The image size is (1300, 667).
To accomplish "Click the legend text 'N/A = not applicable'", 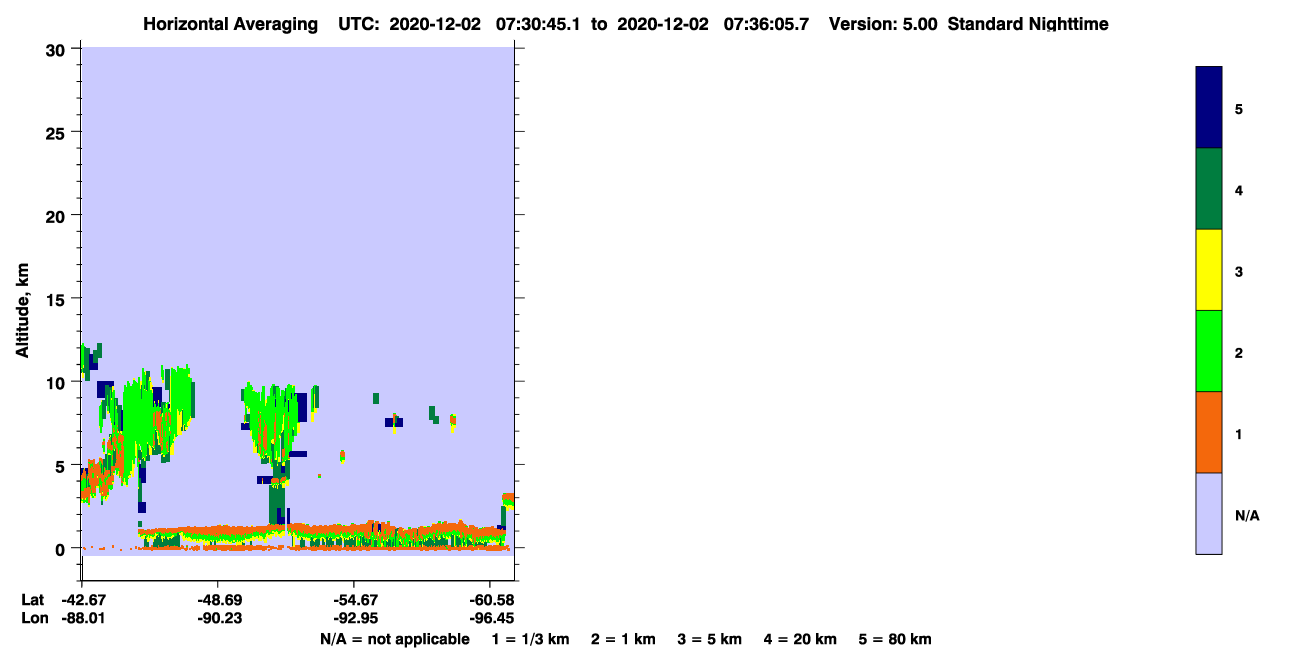I will (x=395, y=639).
